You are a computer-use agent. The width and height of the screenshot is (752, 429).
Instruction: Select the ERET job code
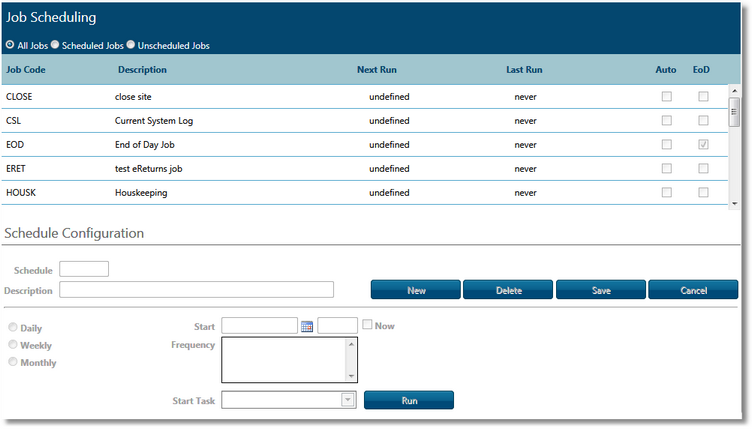(16, 168)
